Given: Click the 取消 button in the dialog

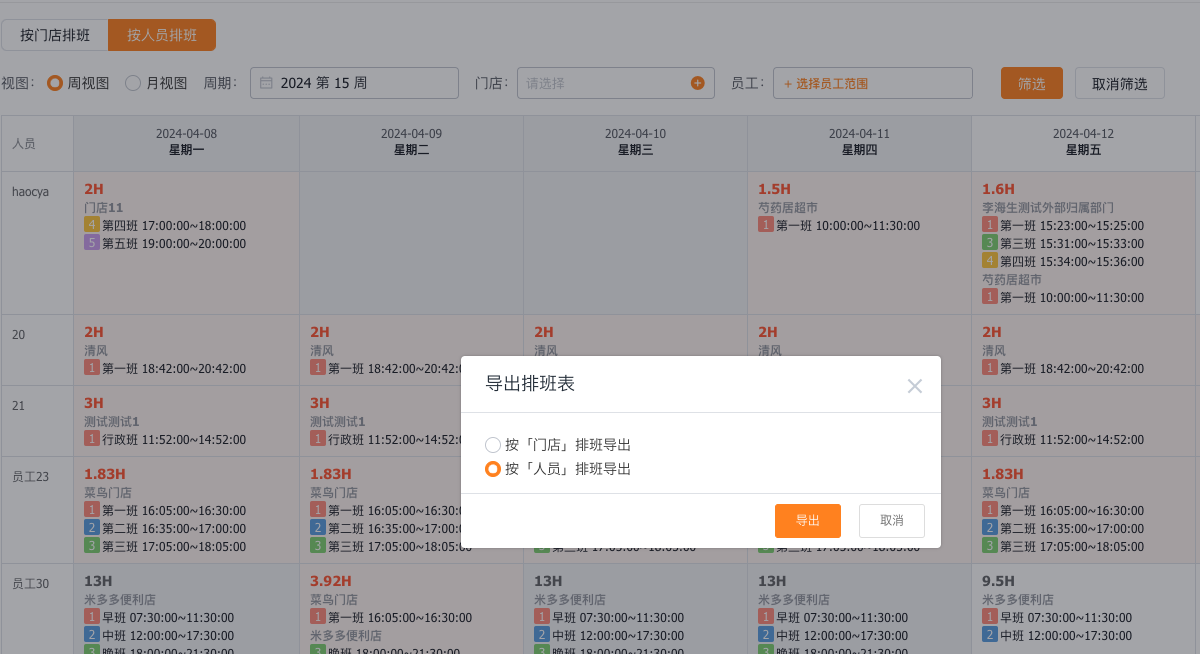Looking at the screenshot, I should click(x=891, y=520).
